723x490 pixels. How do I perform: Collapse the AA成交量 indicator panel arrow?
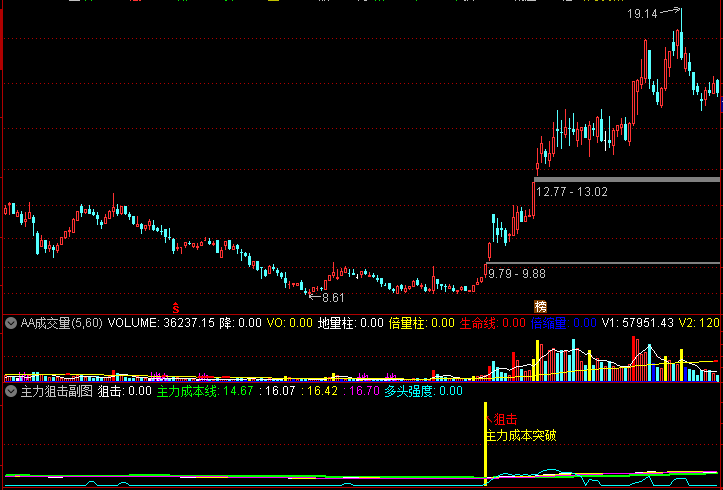tap(11, 323)
